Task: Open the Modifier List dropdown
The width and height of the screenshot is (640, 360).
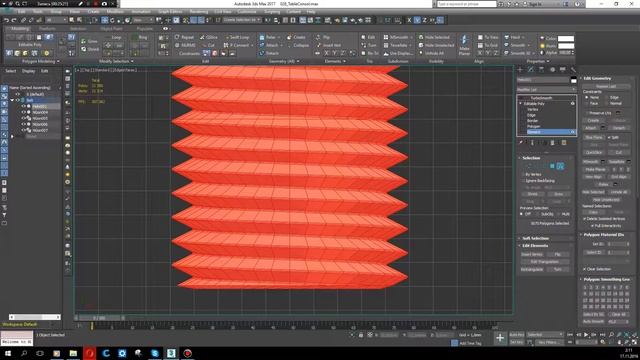Action: [546, 89]
